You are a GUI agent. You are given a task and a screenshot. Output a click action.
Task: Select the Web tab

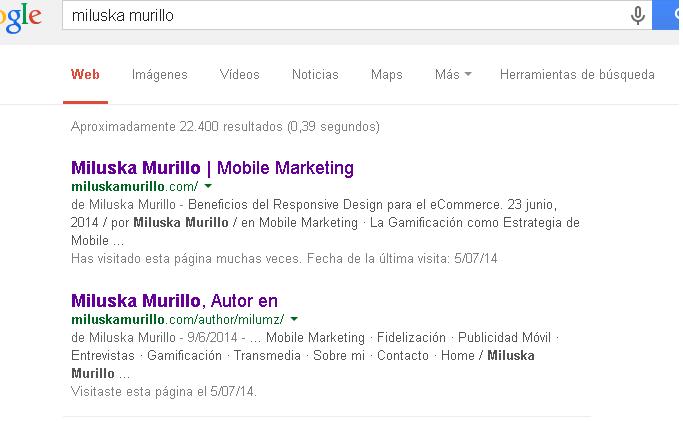point(85,74)
